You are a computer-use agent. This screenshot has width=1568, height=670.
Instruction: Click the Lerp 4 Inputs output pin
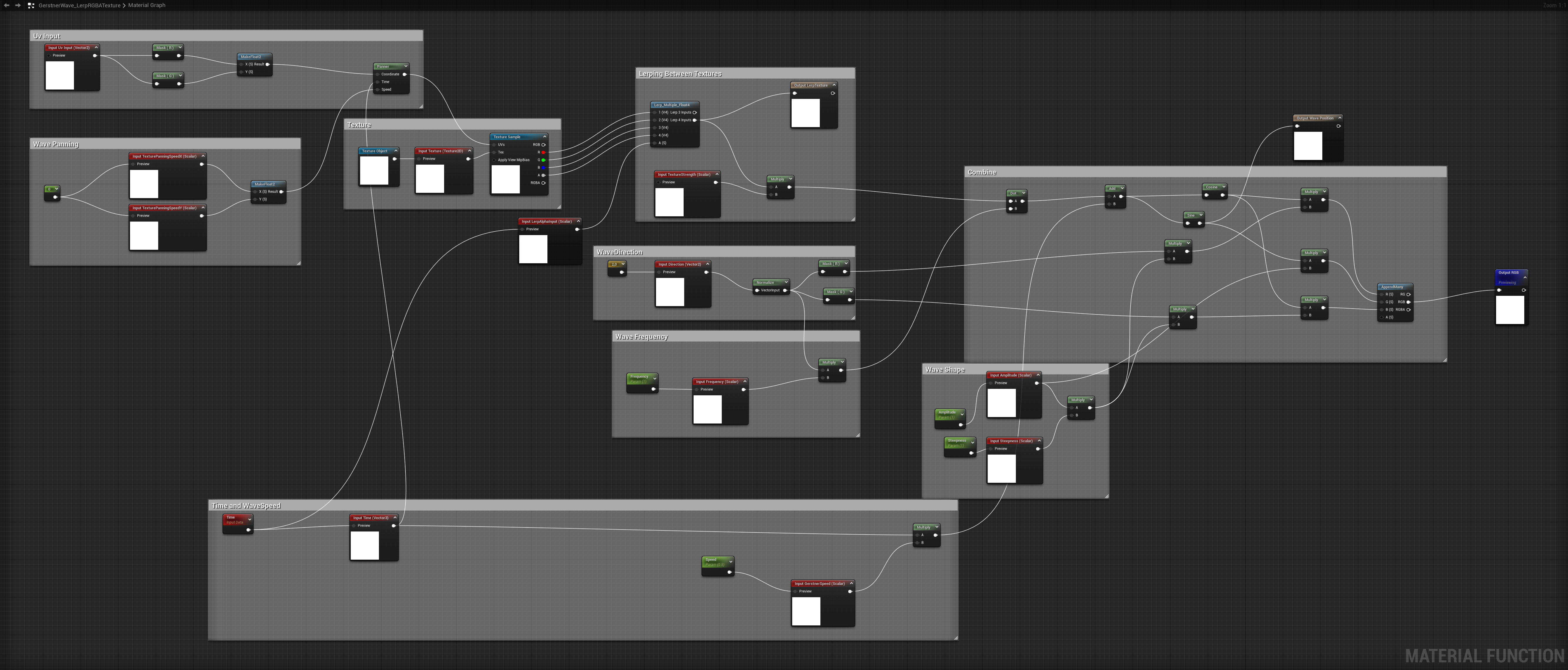pyautogui.click(x=694, y=120)
